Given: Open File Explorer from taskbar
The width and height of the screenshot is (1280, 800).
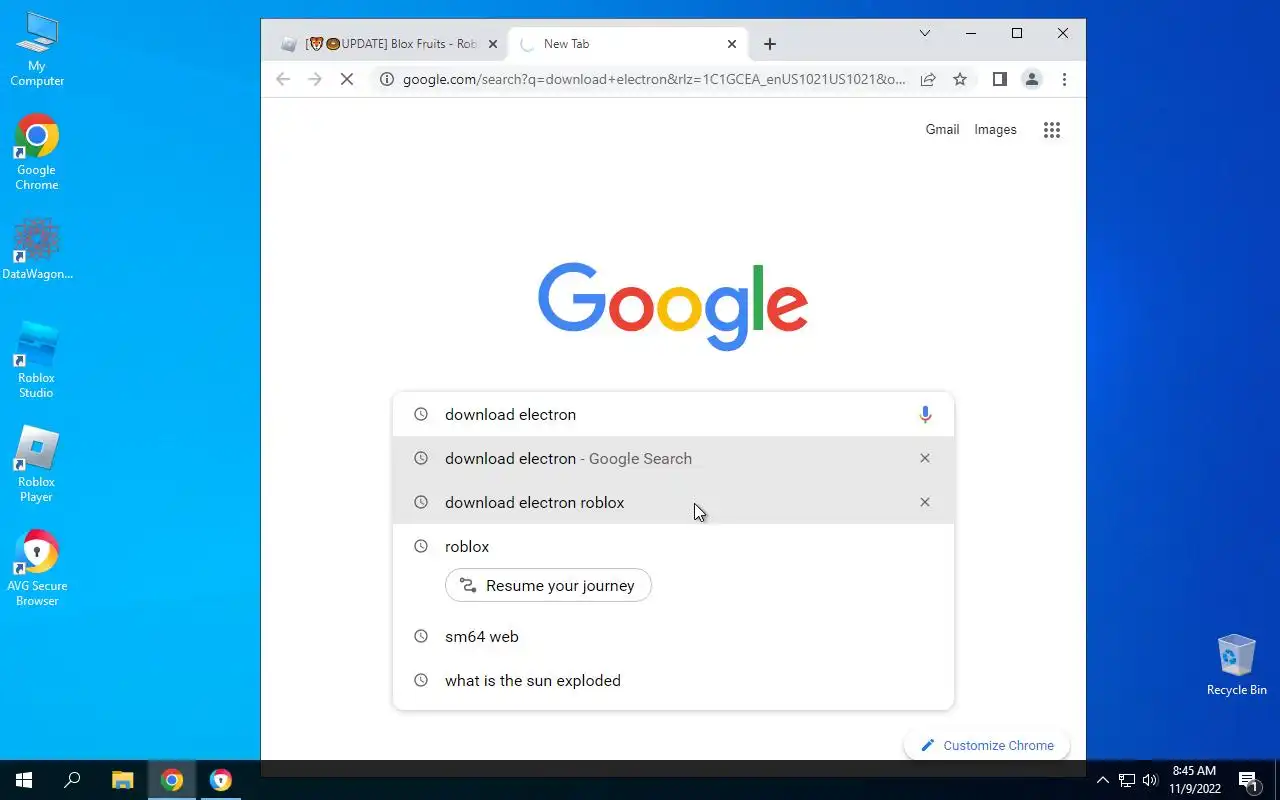Looking at the screenshot, I should point(122,780).
